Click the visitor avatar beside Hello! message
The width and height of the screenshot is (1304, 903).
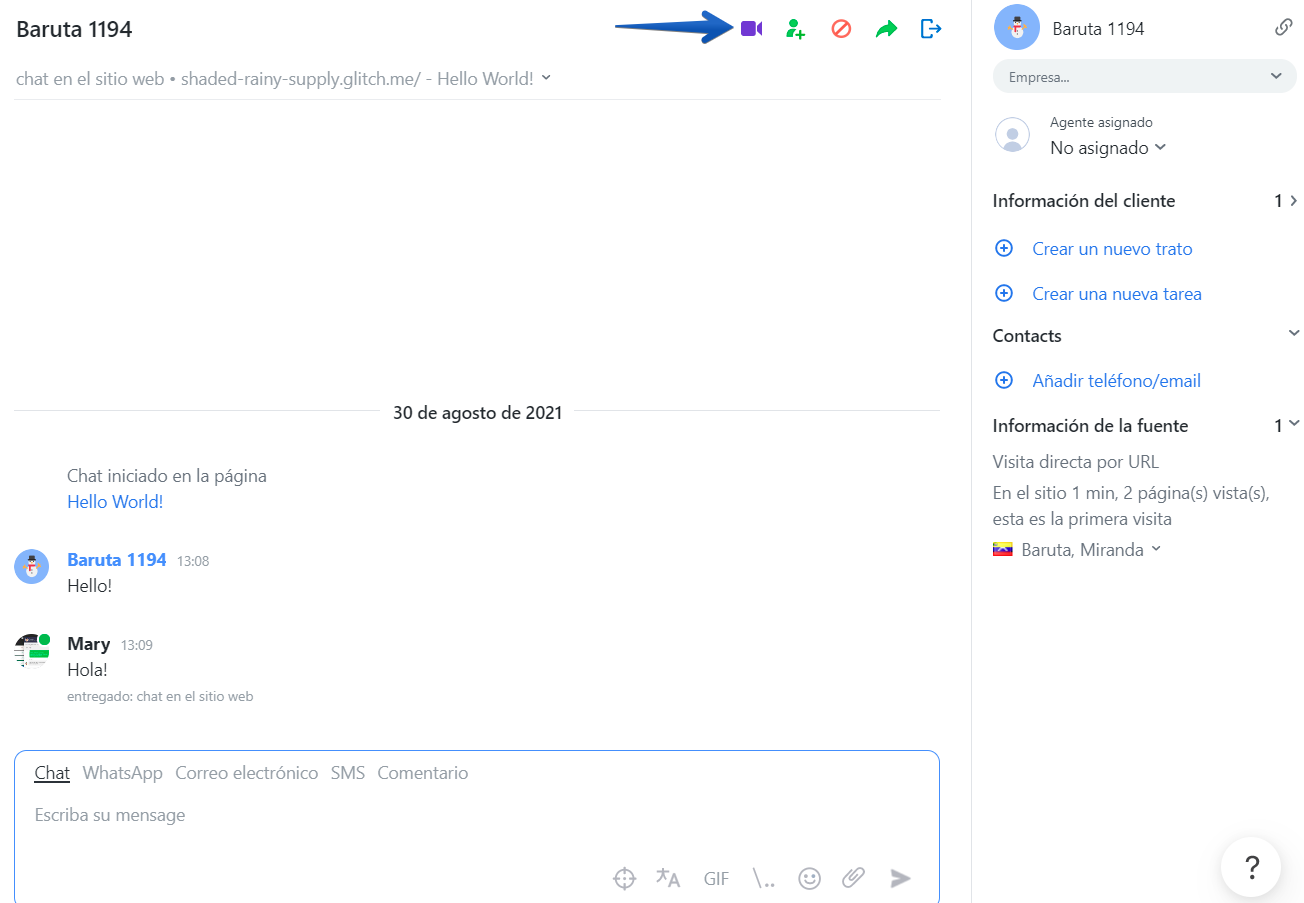click(32, 567)
